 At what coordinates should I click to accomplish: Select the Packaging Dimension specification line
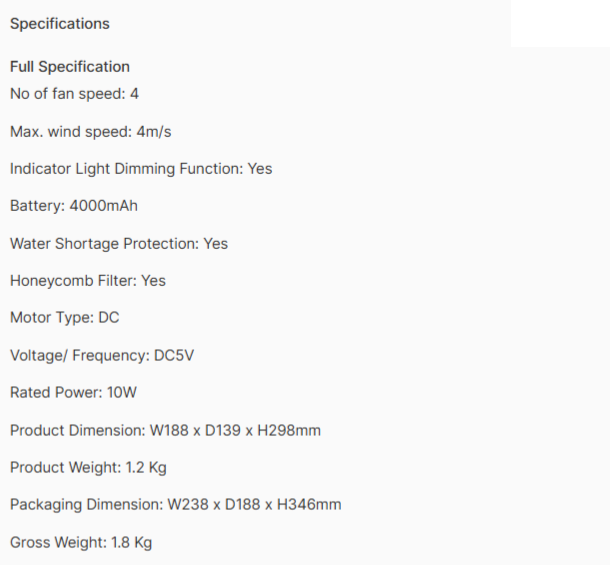pyautogui.click(x=176, y=505)
